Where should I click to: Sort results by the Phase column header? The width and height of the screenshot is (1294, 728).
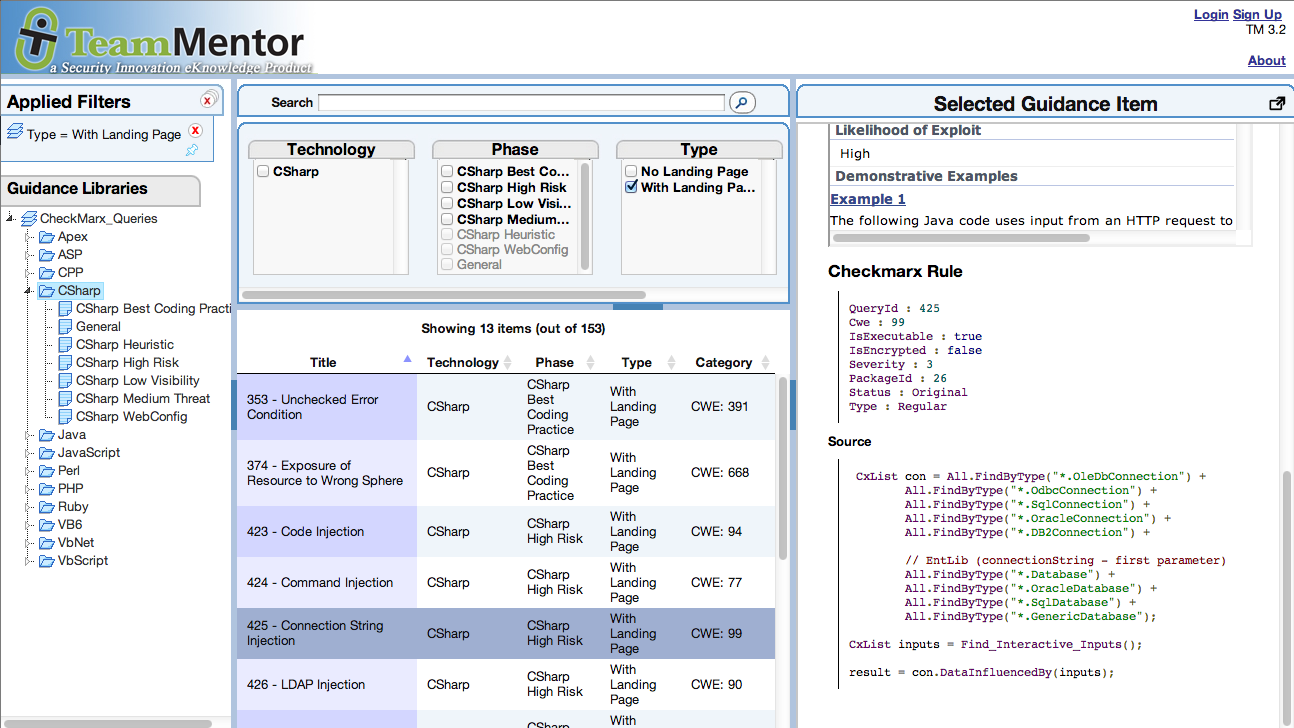pos(561,362)
